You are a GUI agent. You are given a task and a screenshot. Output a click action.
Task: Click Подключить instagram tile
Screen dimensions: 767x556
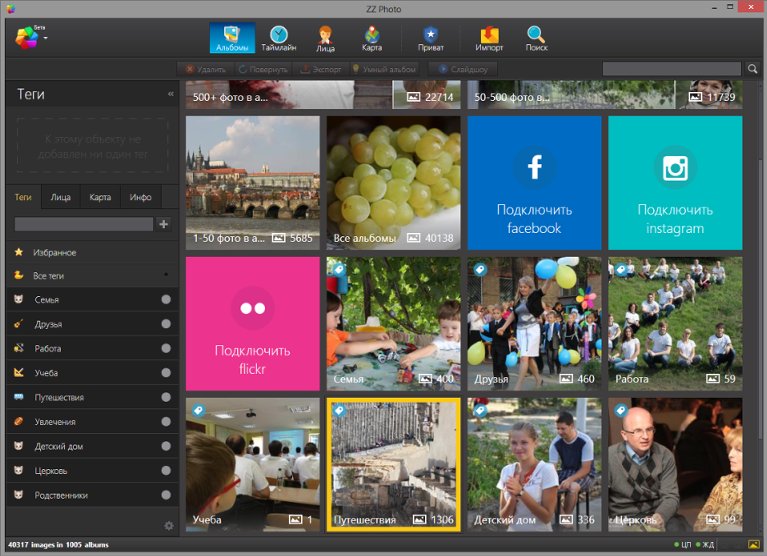(x=675, y=183)
